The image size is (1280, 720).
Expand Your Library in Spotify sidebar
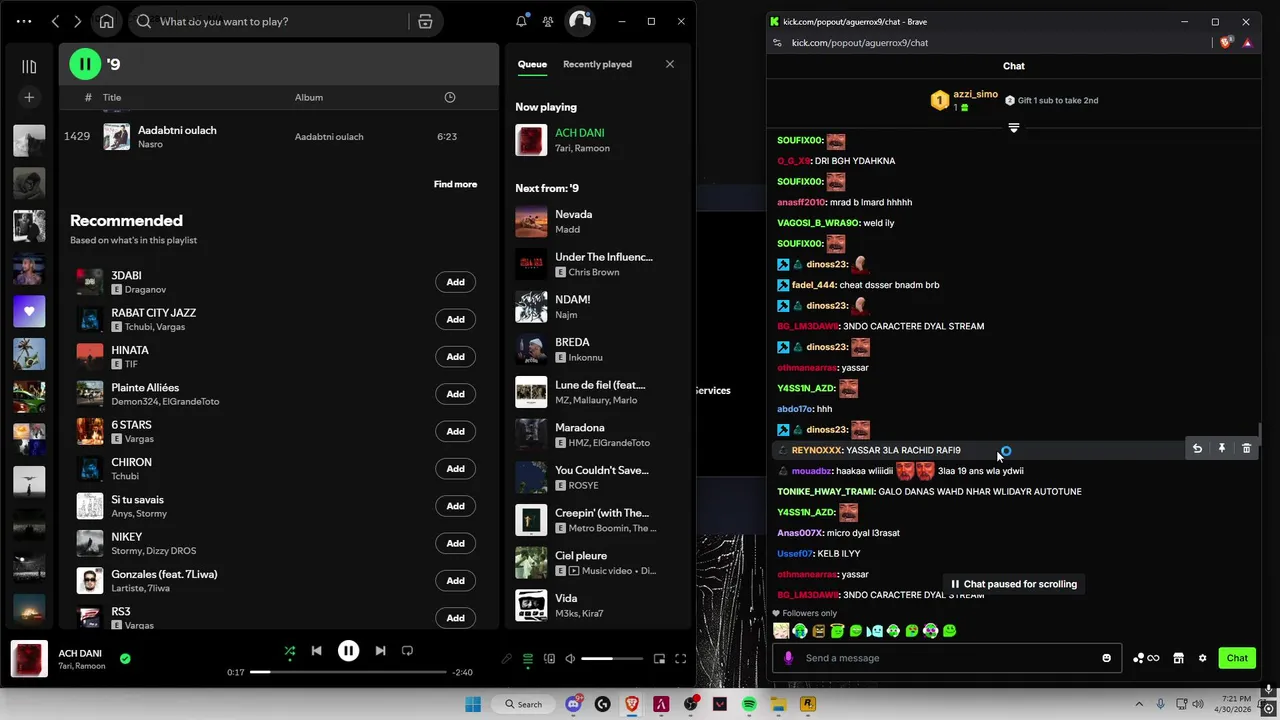click(x=29, y=66)
